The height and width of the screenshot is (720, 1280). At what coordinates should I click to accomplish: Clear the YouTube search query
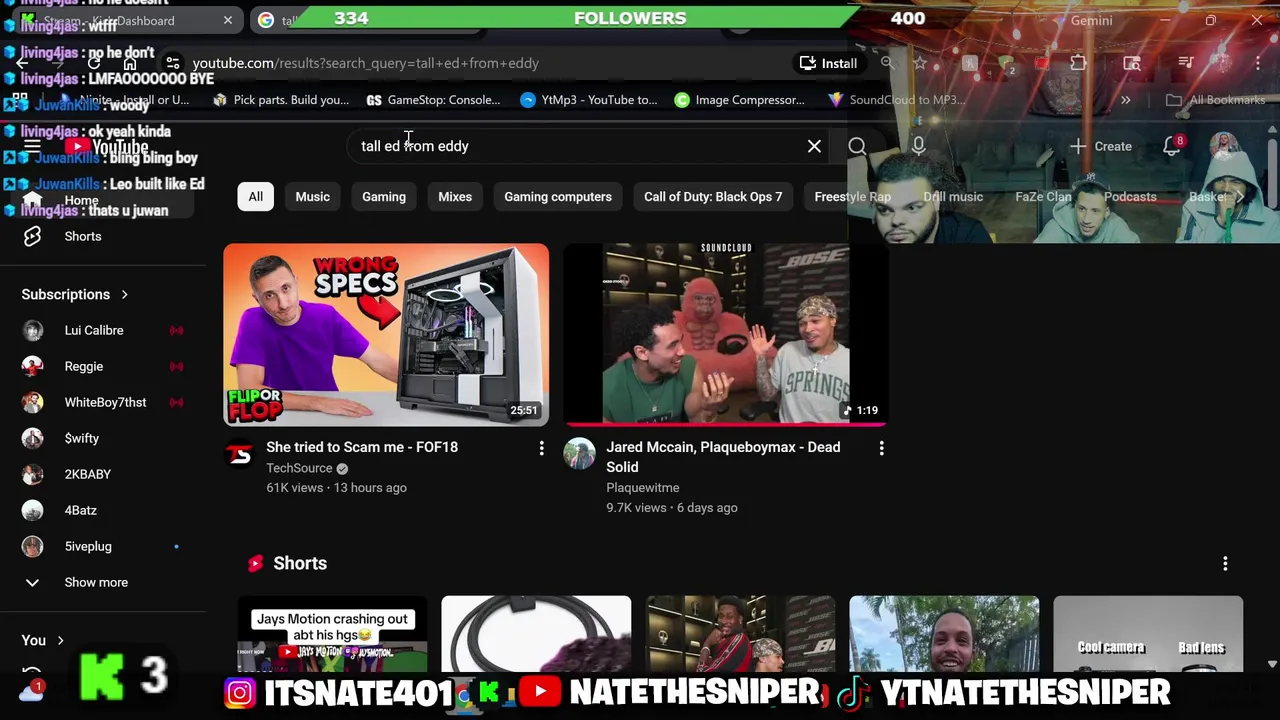point(814,146)
